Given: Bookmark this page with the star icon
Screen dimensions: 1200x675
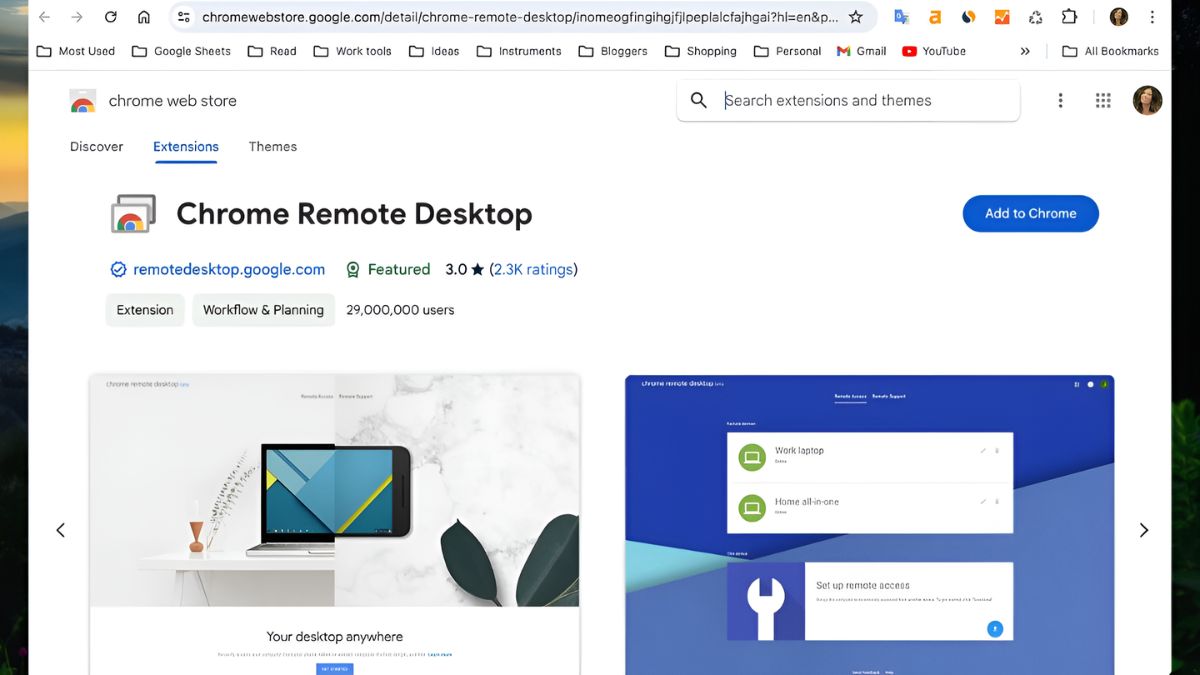Looking at the screenshot, I should coord(856,17).
